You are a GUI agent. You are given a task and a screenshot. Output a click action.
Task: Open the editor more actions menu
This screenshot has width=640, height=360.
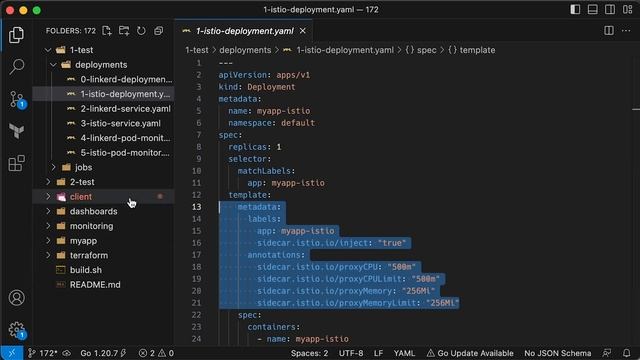click(x=626, y=31)
